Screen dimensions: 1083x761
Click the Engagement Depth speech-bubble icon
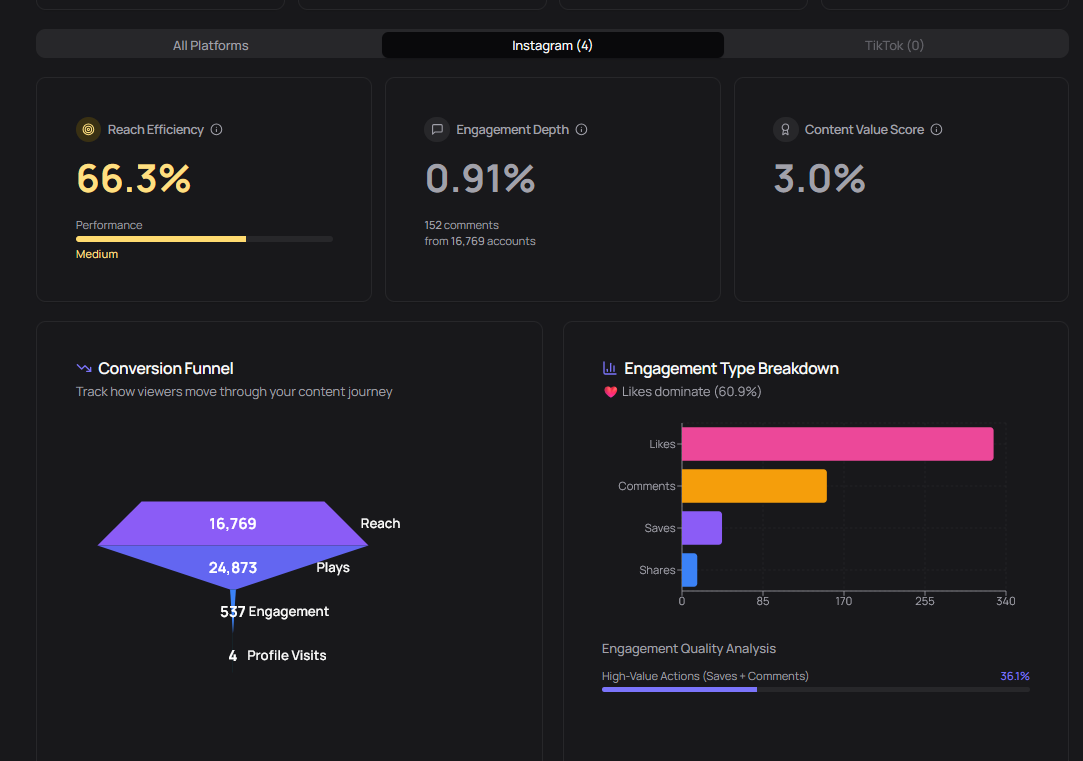pyautogui.click(x=437, y=129)
